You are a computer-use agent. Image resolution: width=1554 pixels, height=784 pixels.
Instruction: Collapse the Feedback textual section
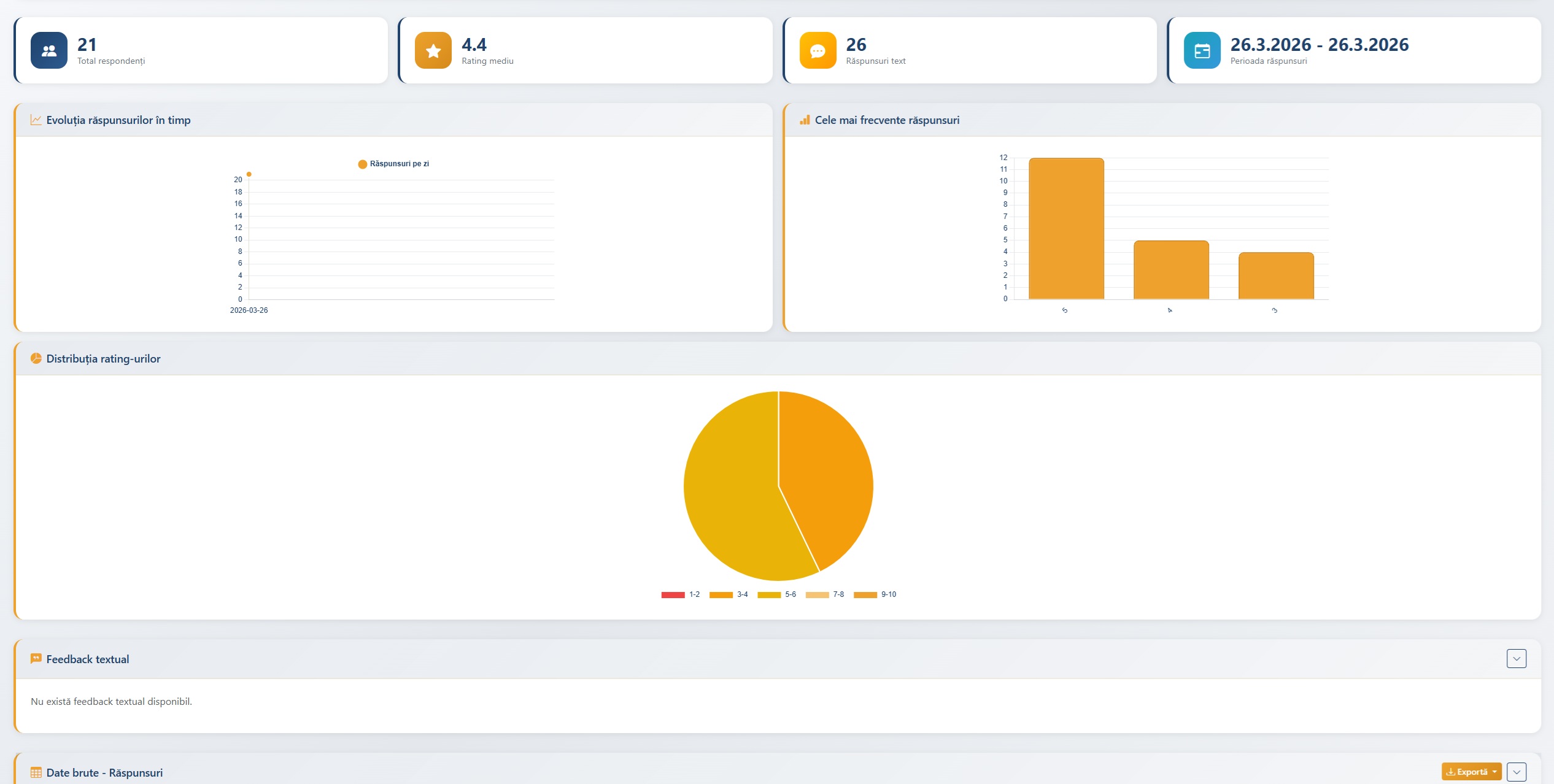pos(1516,659)
